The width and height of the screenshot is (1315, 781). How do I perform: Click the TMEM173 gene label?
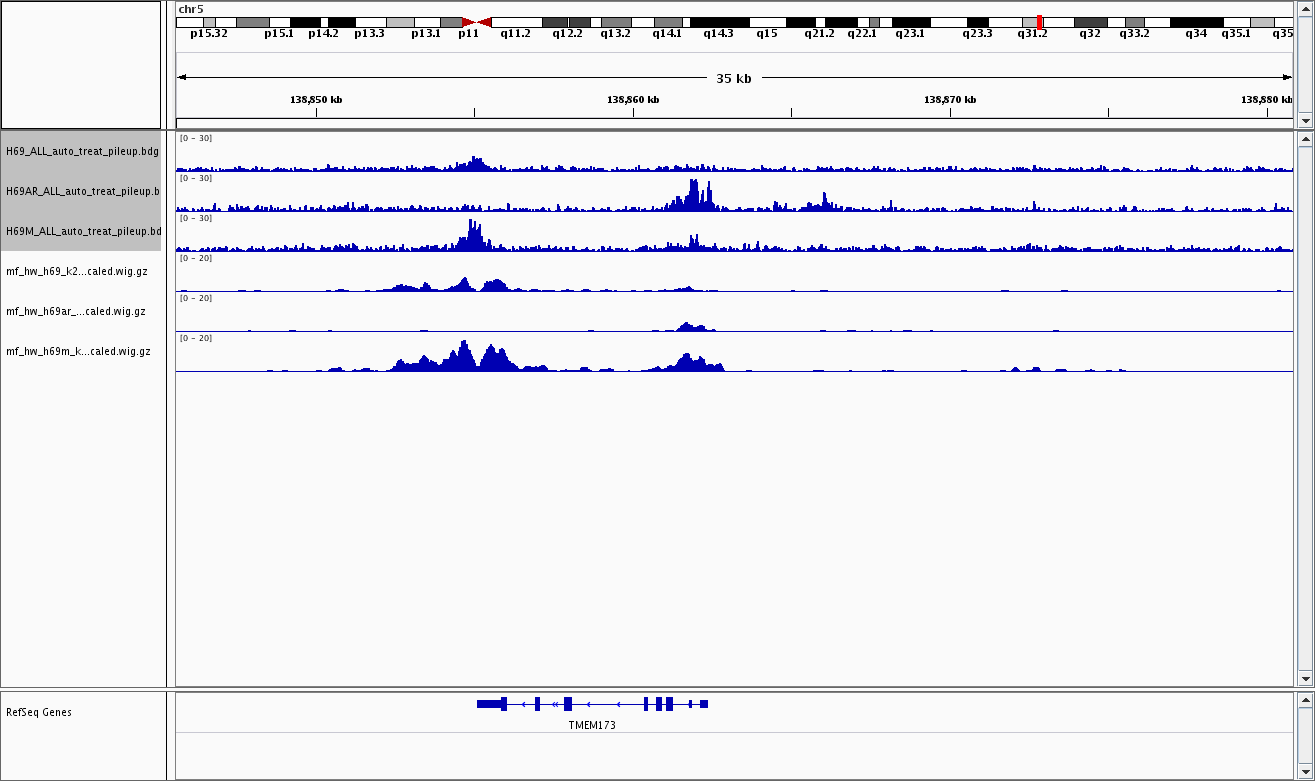[592, 725]
